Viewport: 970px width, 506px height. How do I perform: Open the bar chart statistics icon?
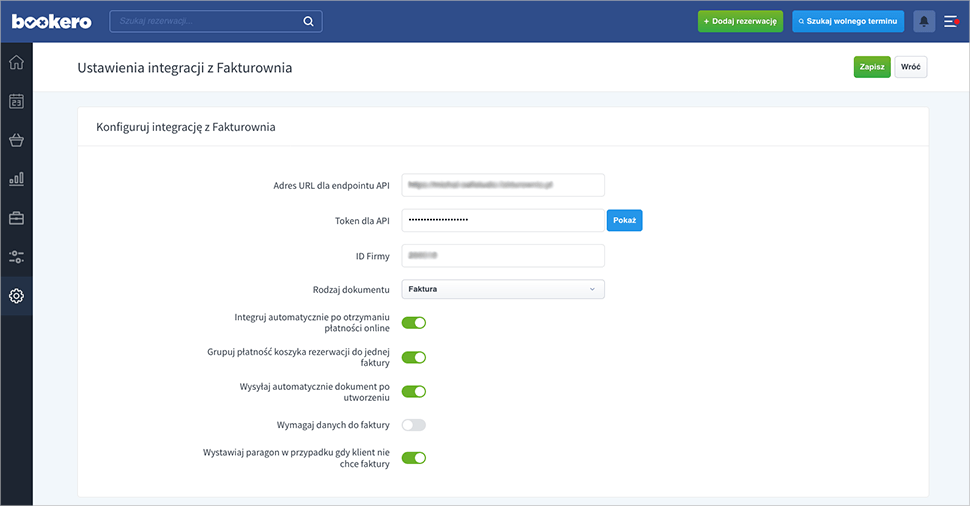[x=17, y=179]
